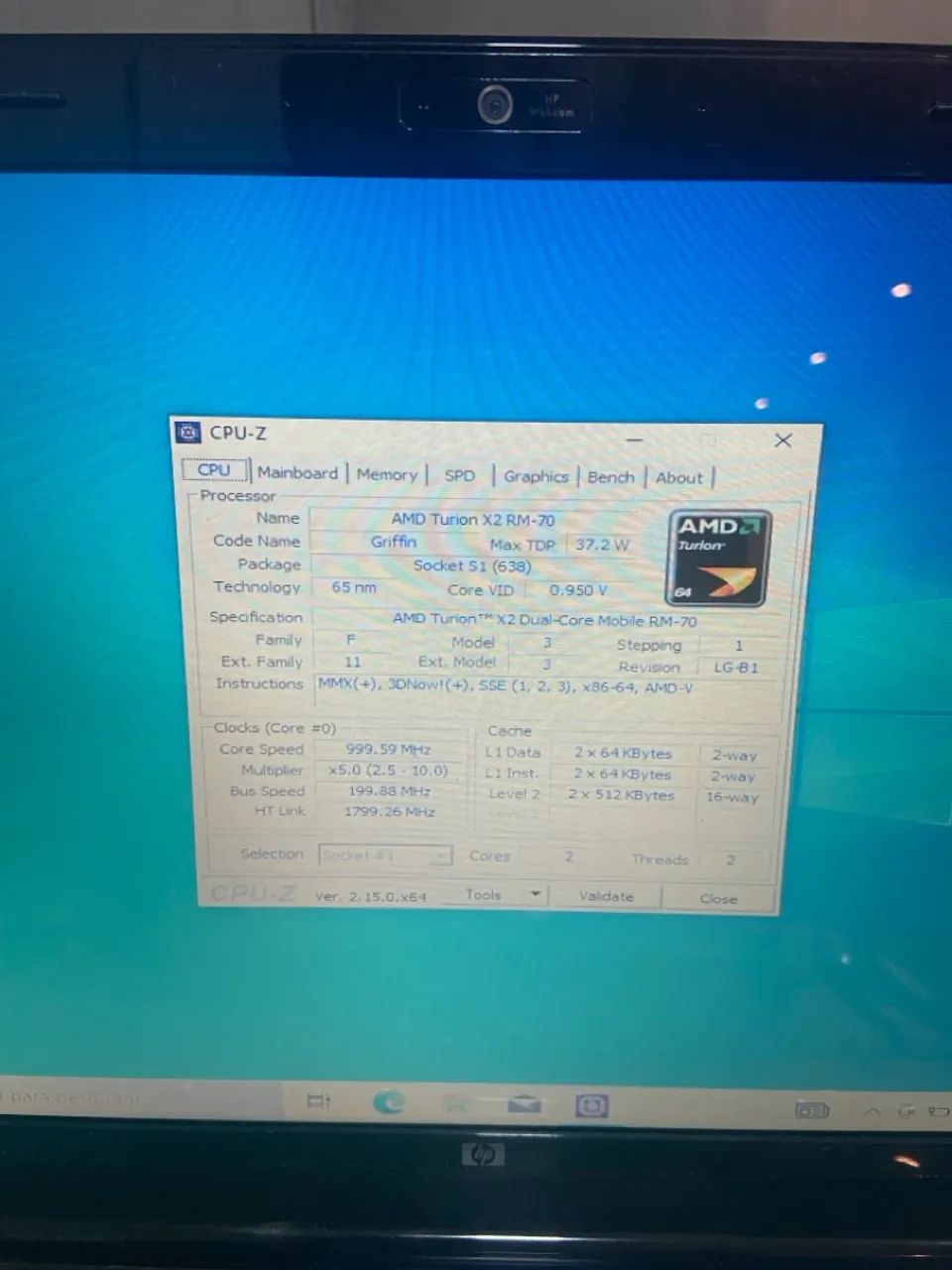Viewport: 952px width, 1270px height.
Task: Open the Graphics tab
Action: (535, 477)
